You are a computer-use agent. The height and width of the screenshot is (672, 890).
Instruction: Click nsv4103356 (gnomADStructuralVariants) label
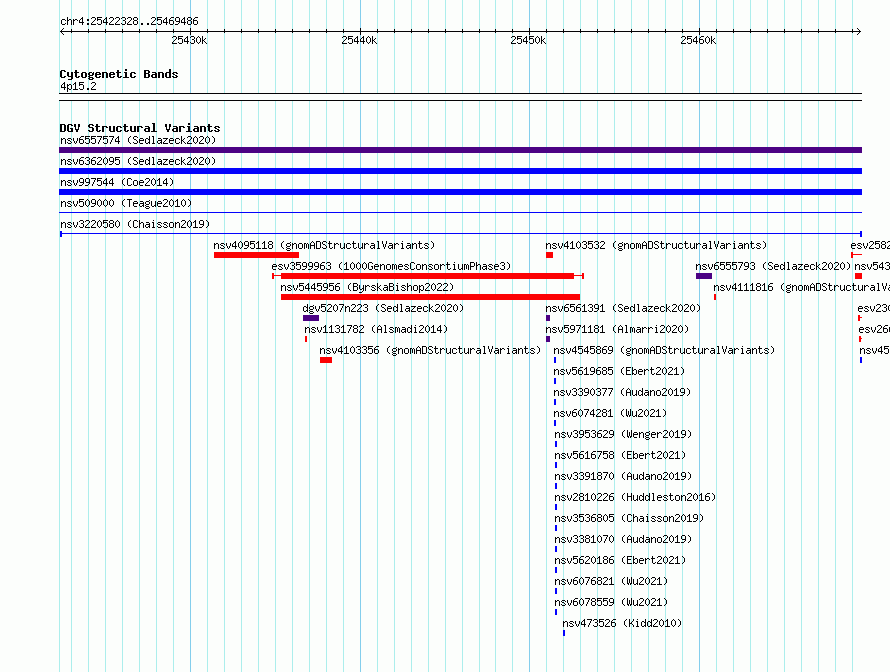tap(430, 350)
